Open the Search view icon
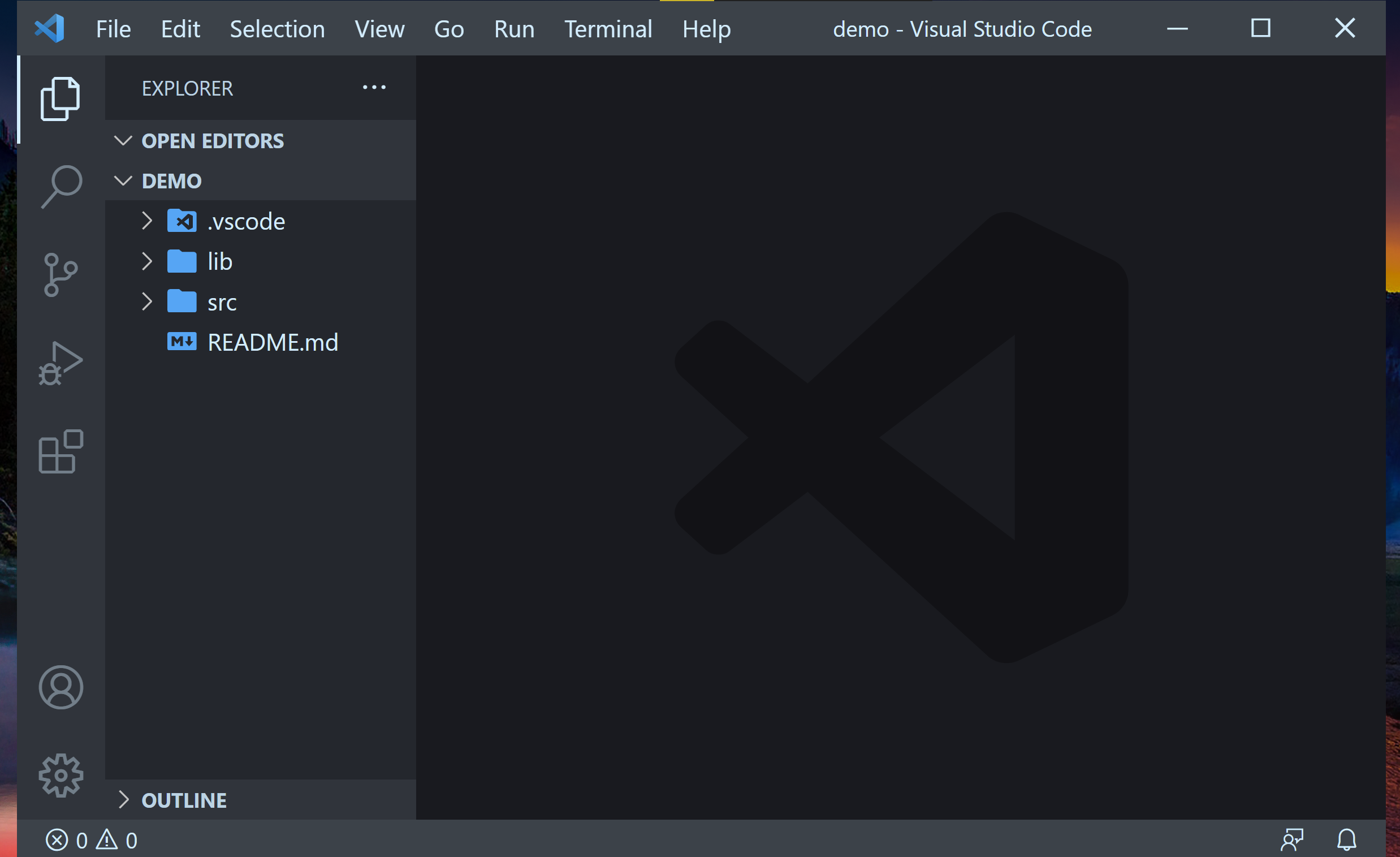The width and height of the screenshot is (1400, 857). pyautogui.click(x=62, y=187)
